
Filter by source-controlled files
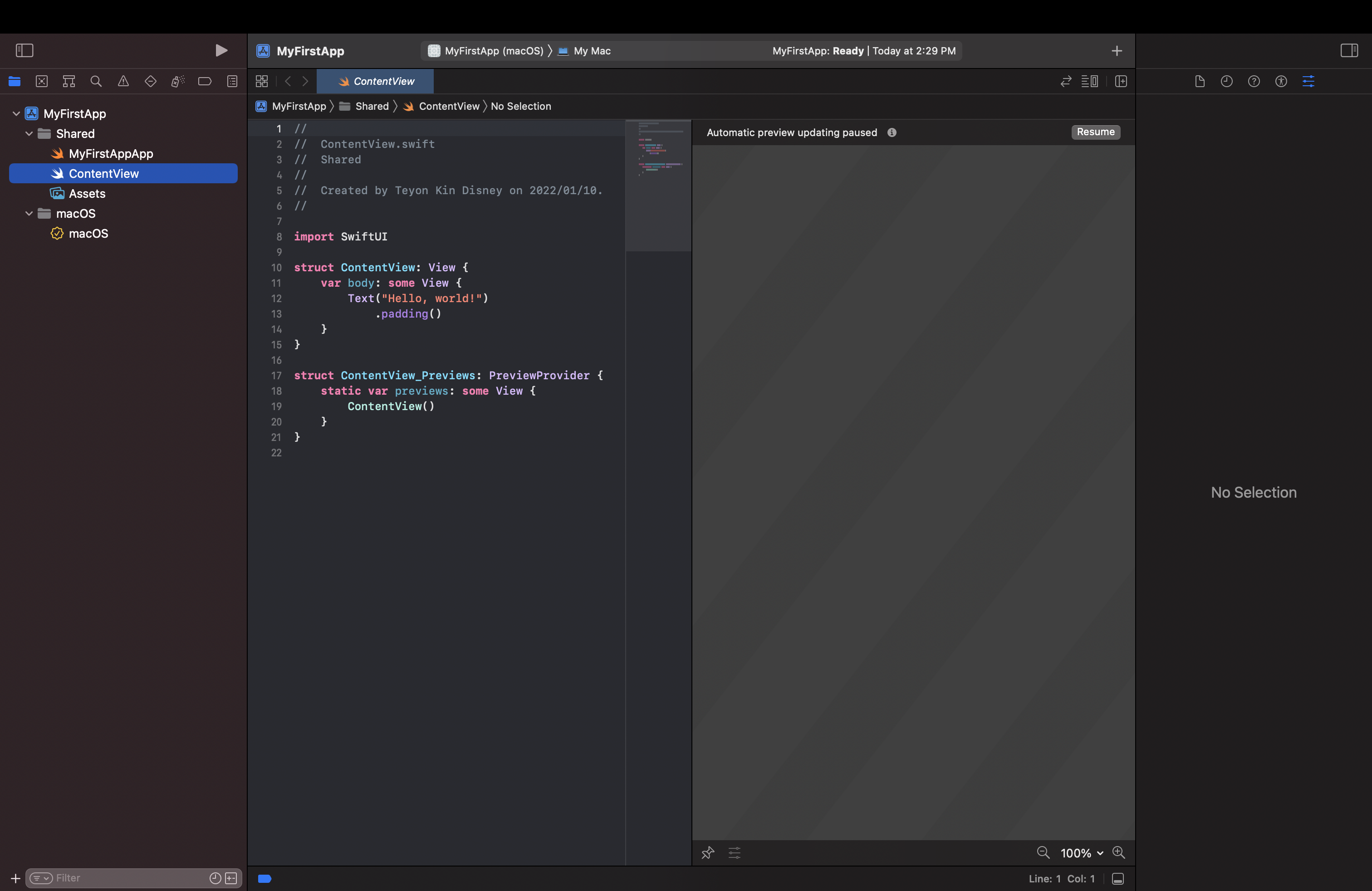click(x=231, y=878)
